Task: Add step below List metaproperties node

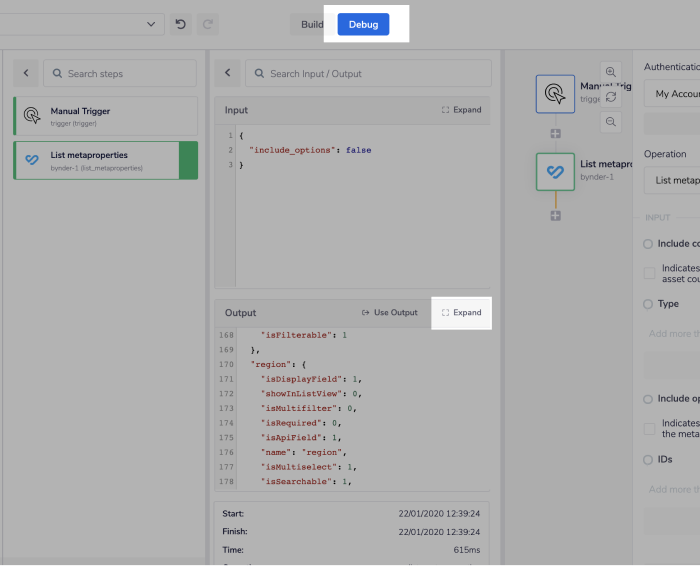Action: 555,215
